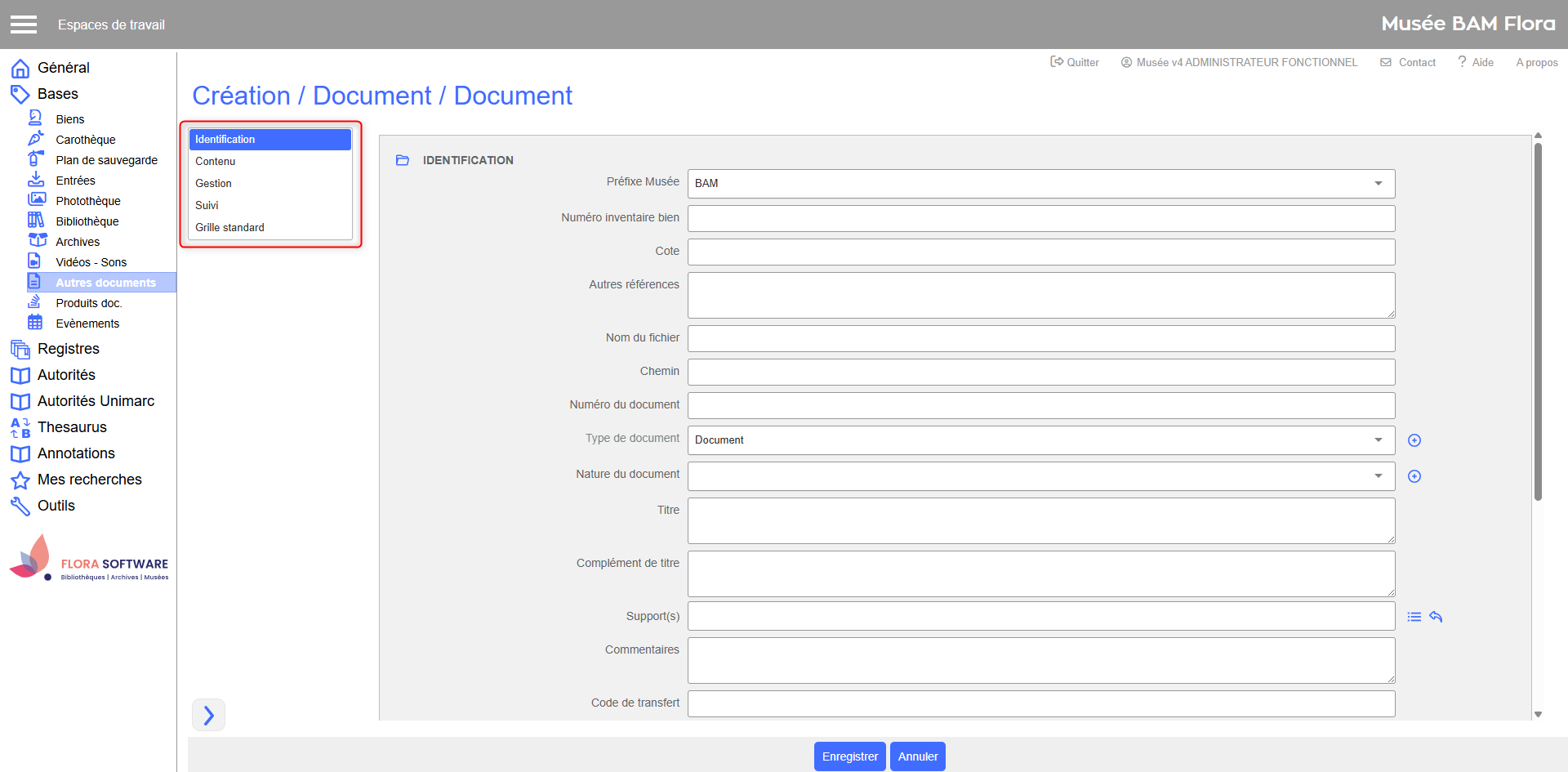1568x772 pixels.
Task: Click the Evènements calendar icon
Action: (x=35, y=322)
